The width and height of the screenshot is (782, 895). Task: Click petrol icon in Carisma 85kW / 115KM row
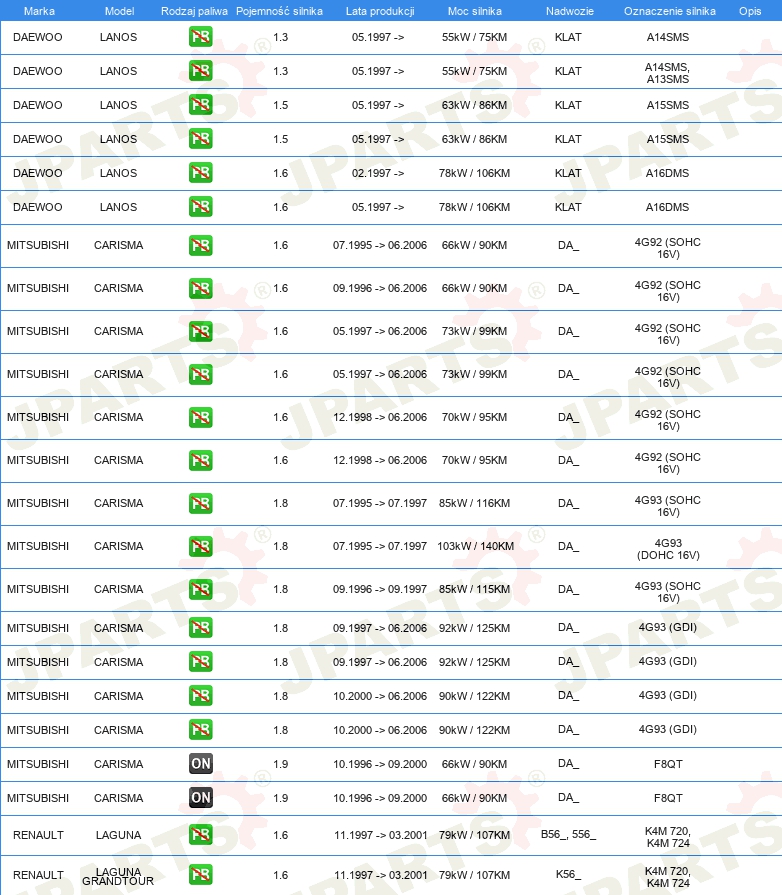click(x=200, y=589)
